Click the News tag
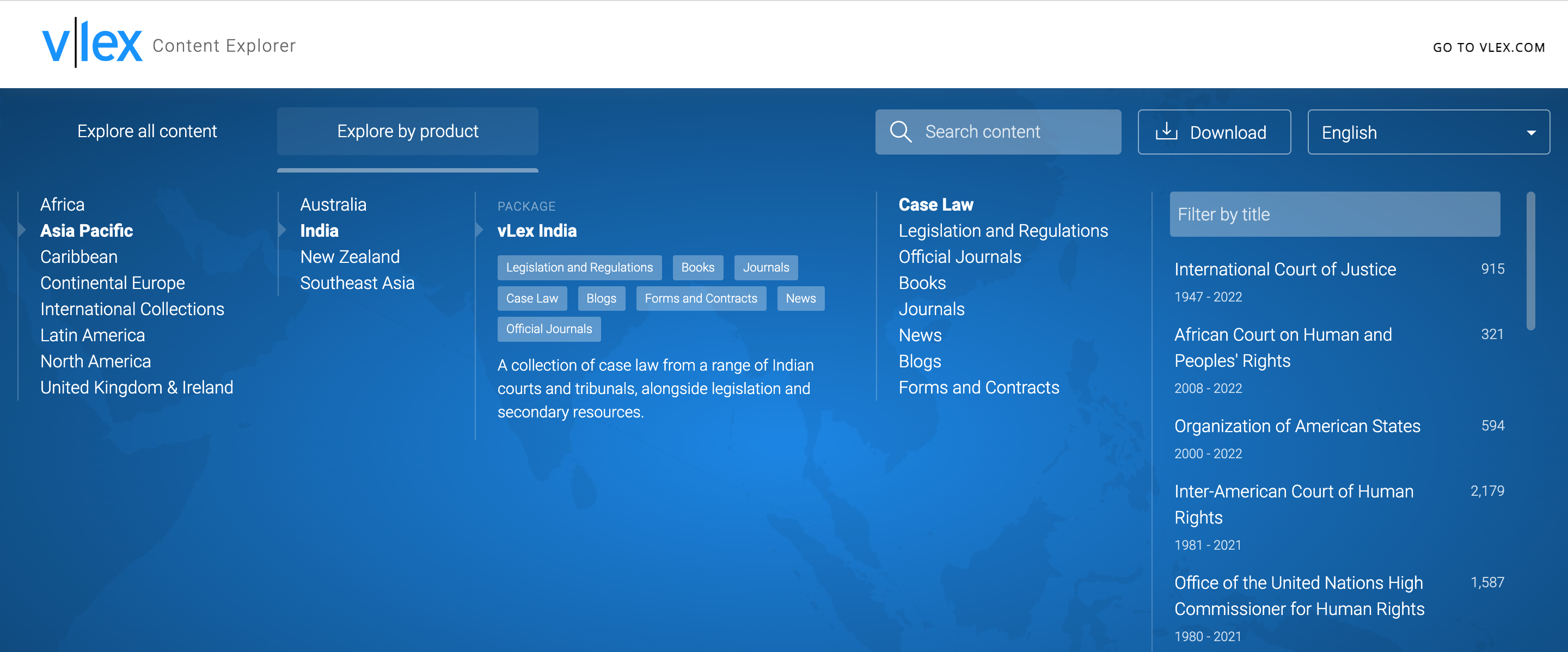Image resolution: width=1568 pixels, height=652 pixels. [x=800, y=299]
